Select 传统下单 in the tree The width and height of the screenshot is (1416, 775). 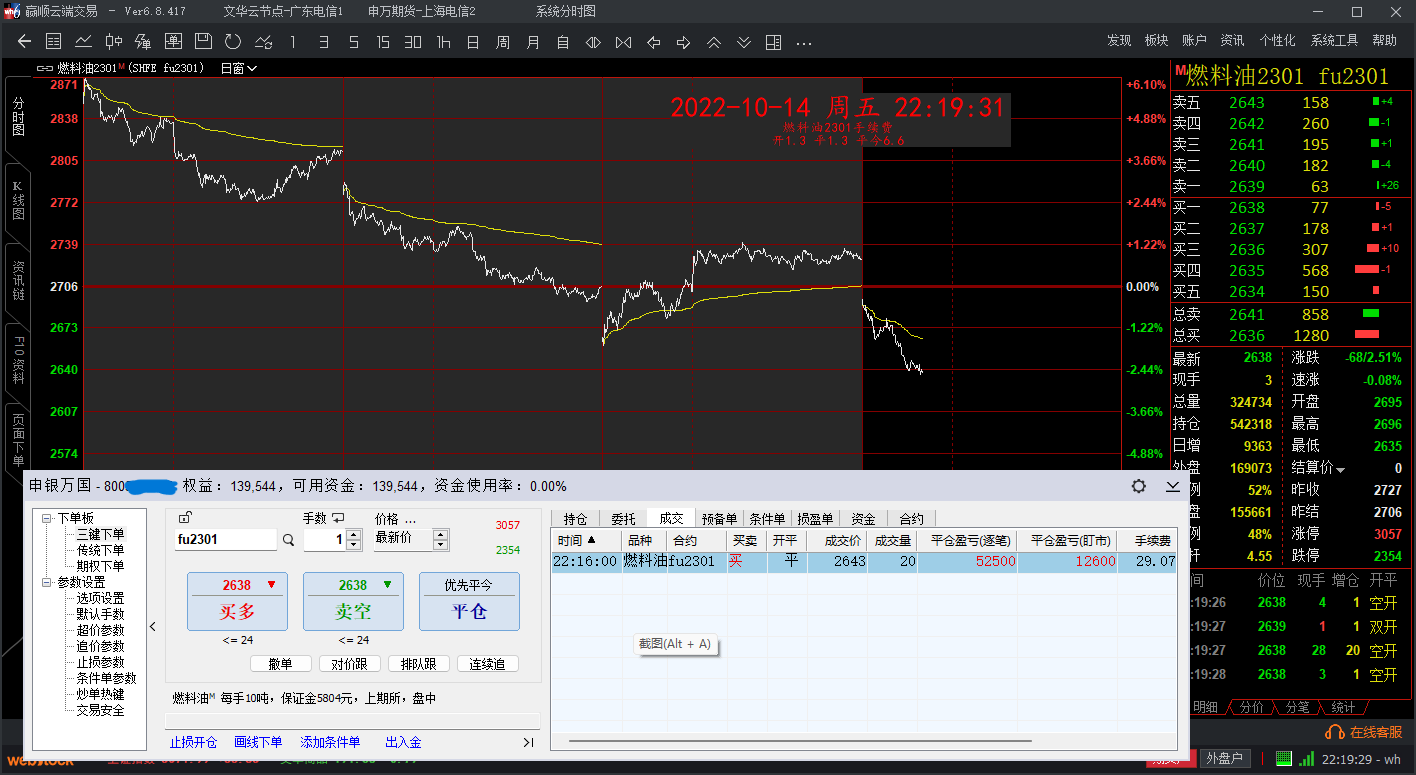[x=100, y=550]
